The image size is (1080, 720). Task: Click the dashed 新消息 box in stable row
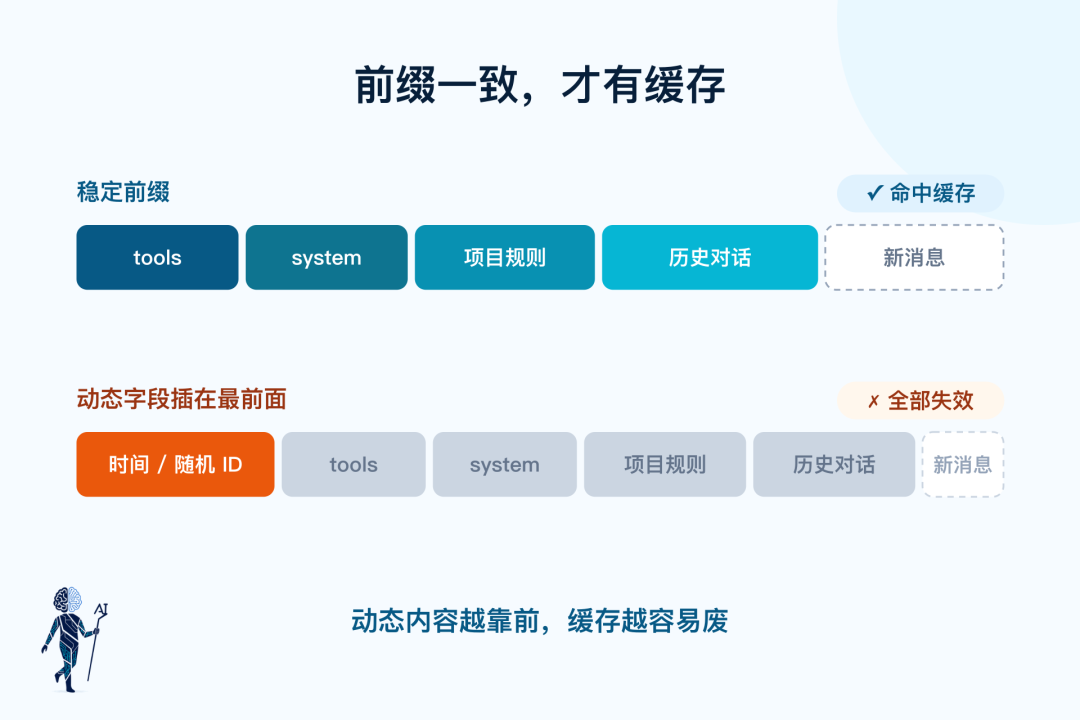[914, 257]
